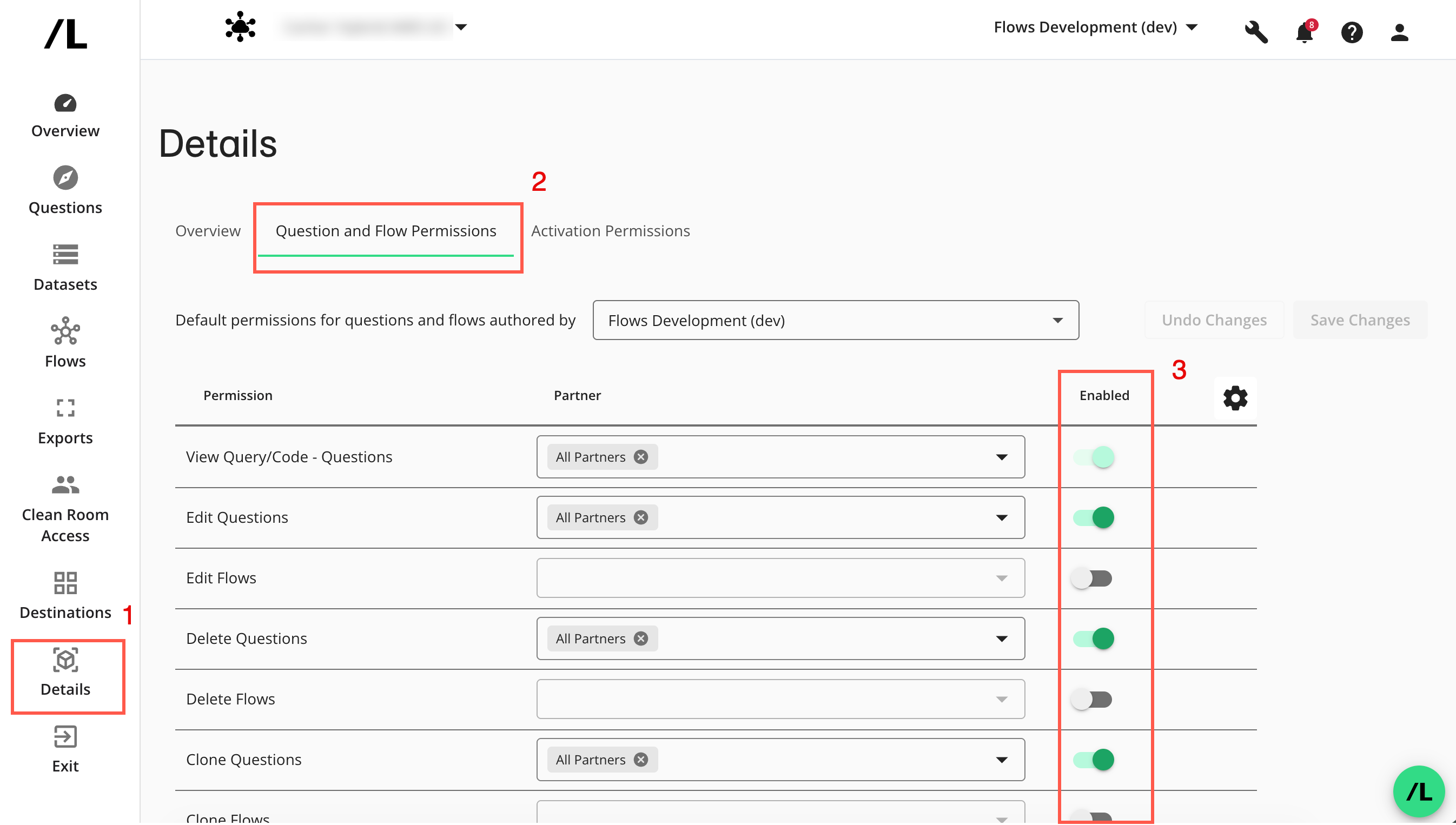
Task: Enable the Delete Flows toggle
Action: tap(1091, 700)
